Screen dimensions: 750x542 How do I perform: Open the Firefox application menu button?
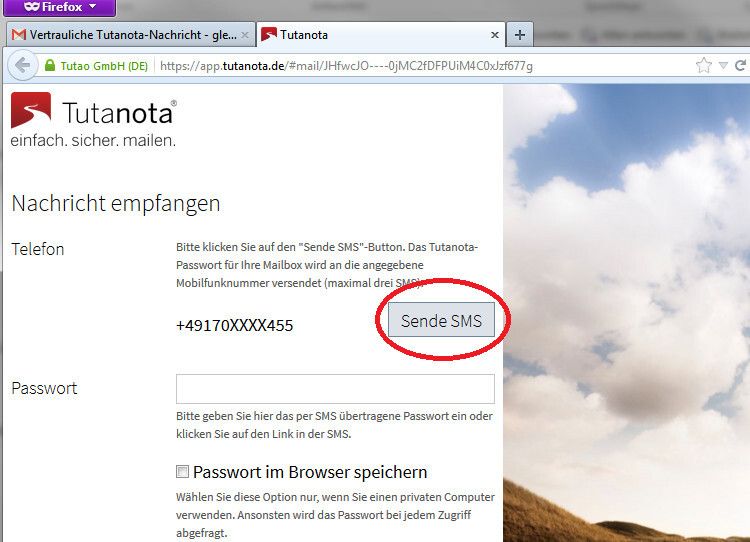tap(59, 7)
